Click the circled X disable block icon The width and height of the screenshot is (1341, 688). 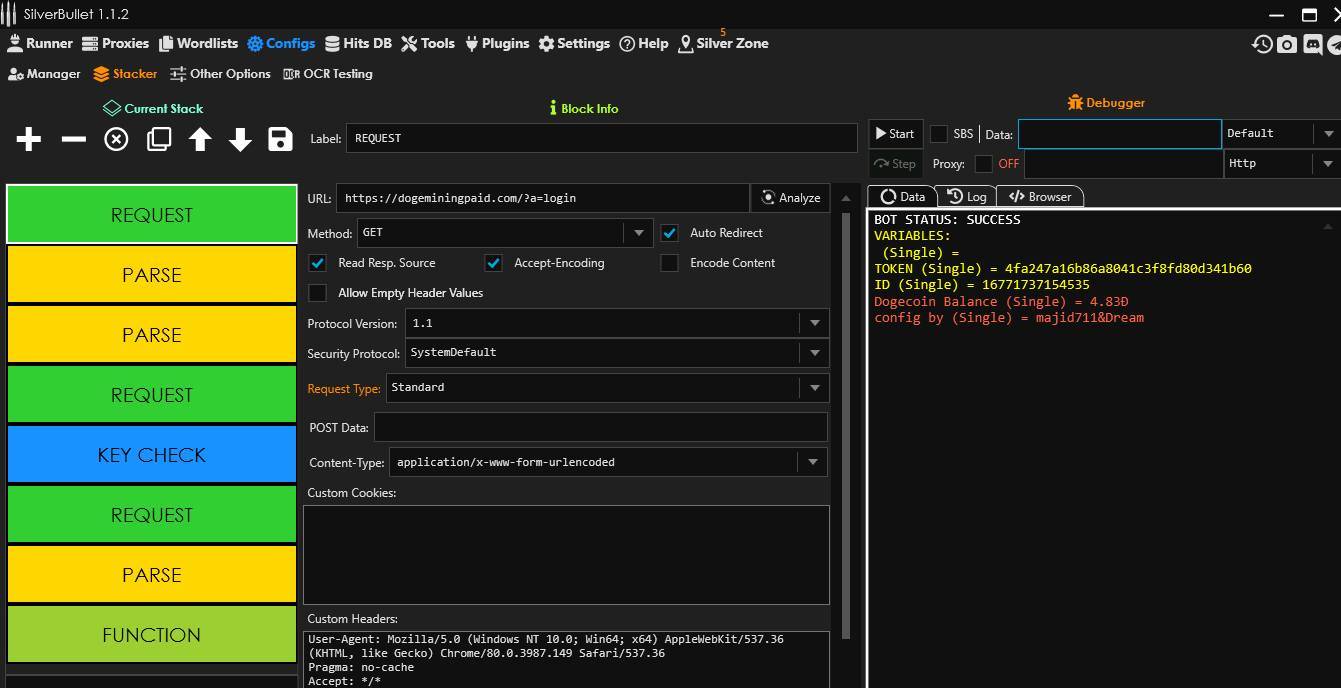coord(117,139)
